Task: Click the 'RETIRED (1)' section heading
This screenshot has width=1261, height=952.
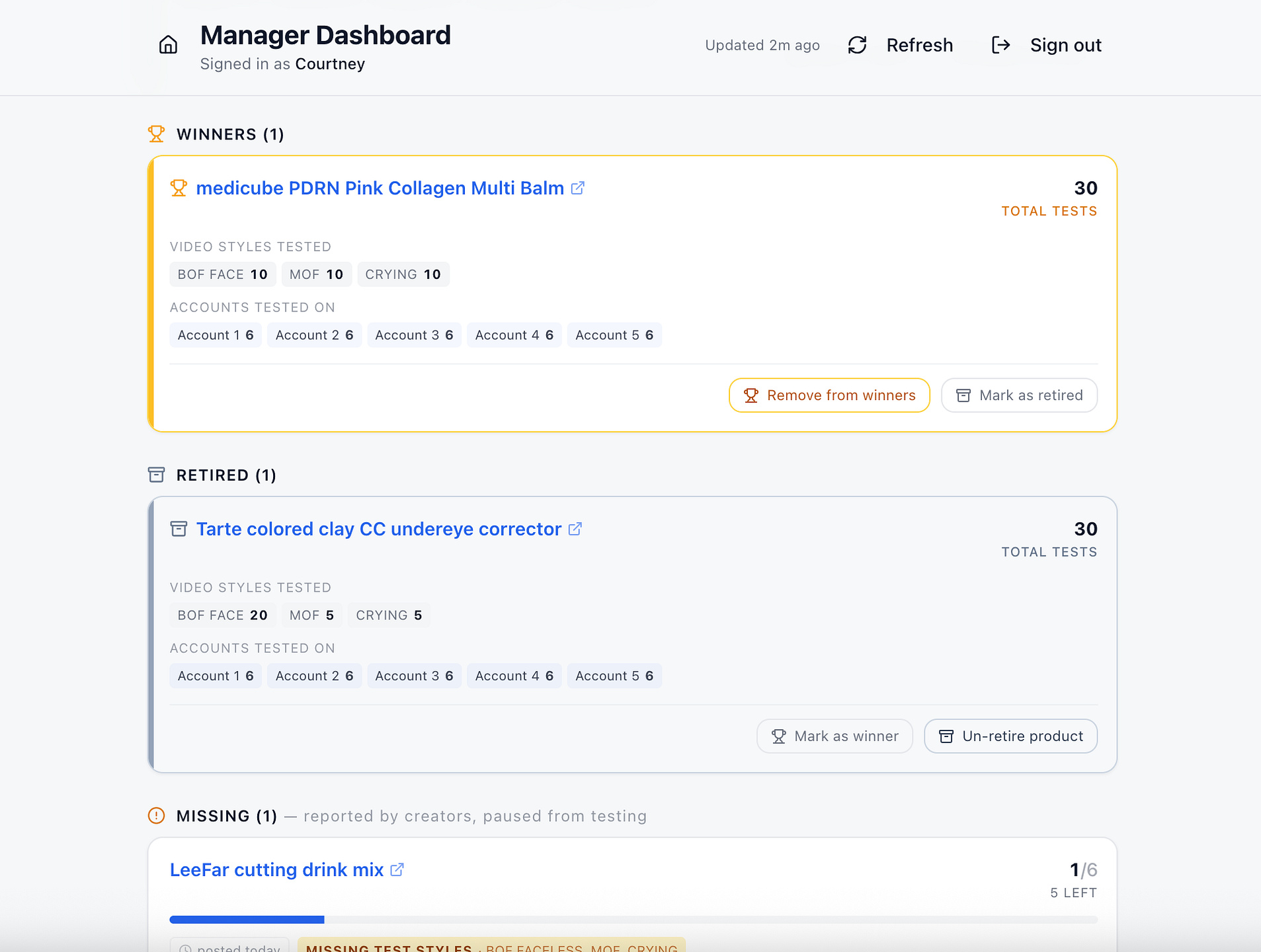Action: 226,475
